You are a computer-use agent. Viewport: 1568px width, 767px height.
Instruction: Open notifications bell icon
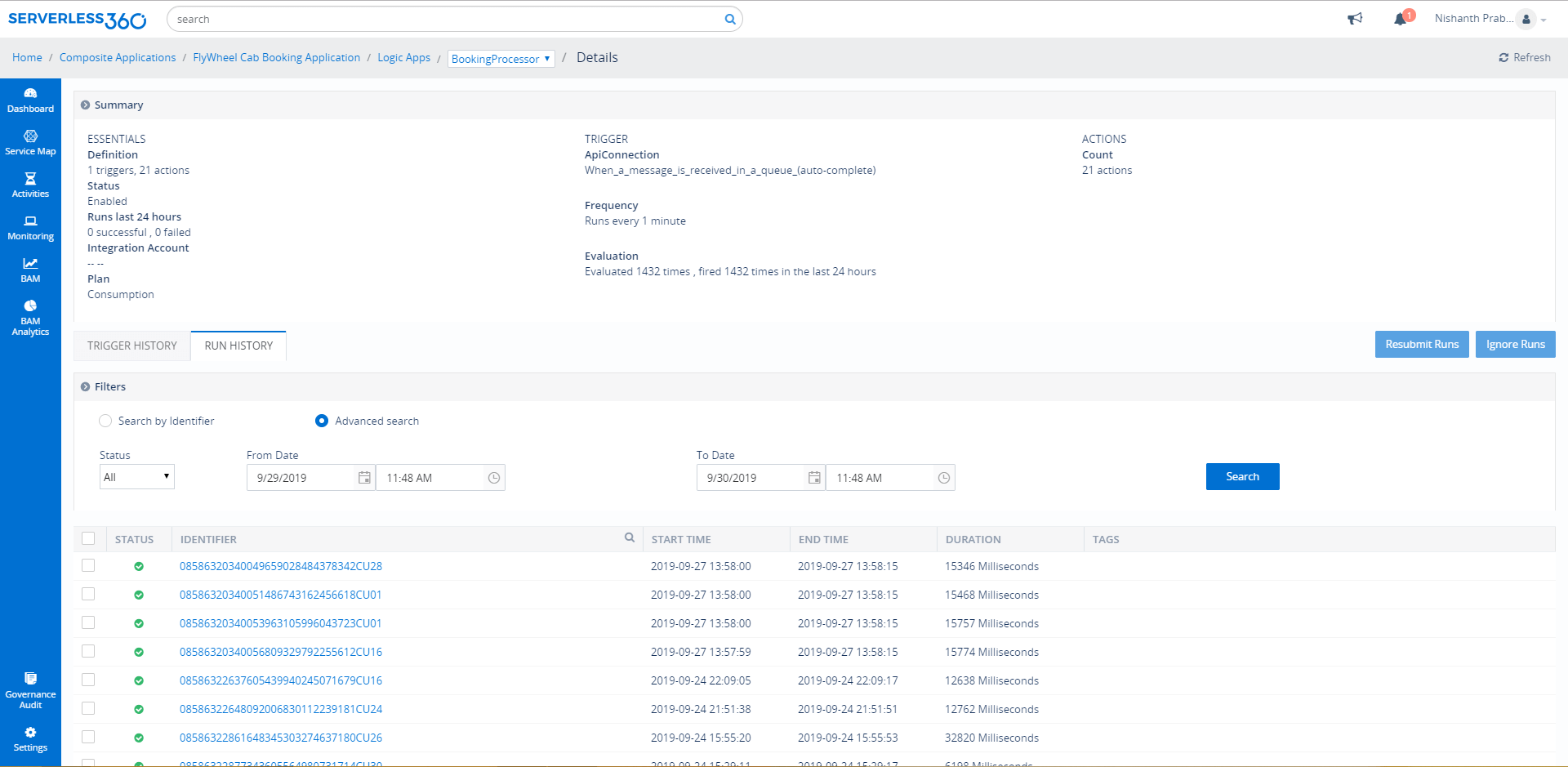tap(1401, 19)
